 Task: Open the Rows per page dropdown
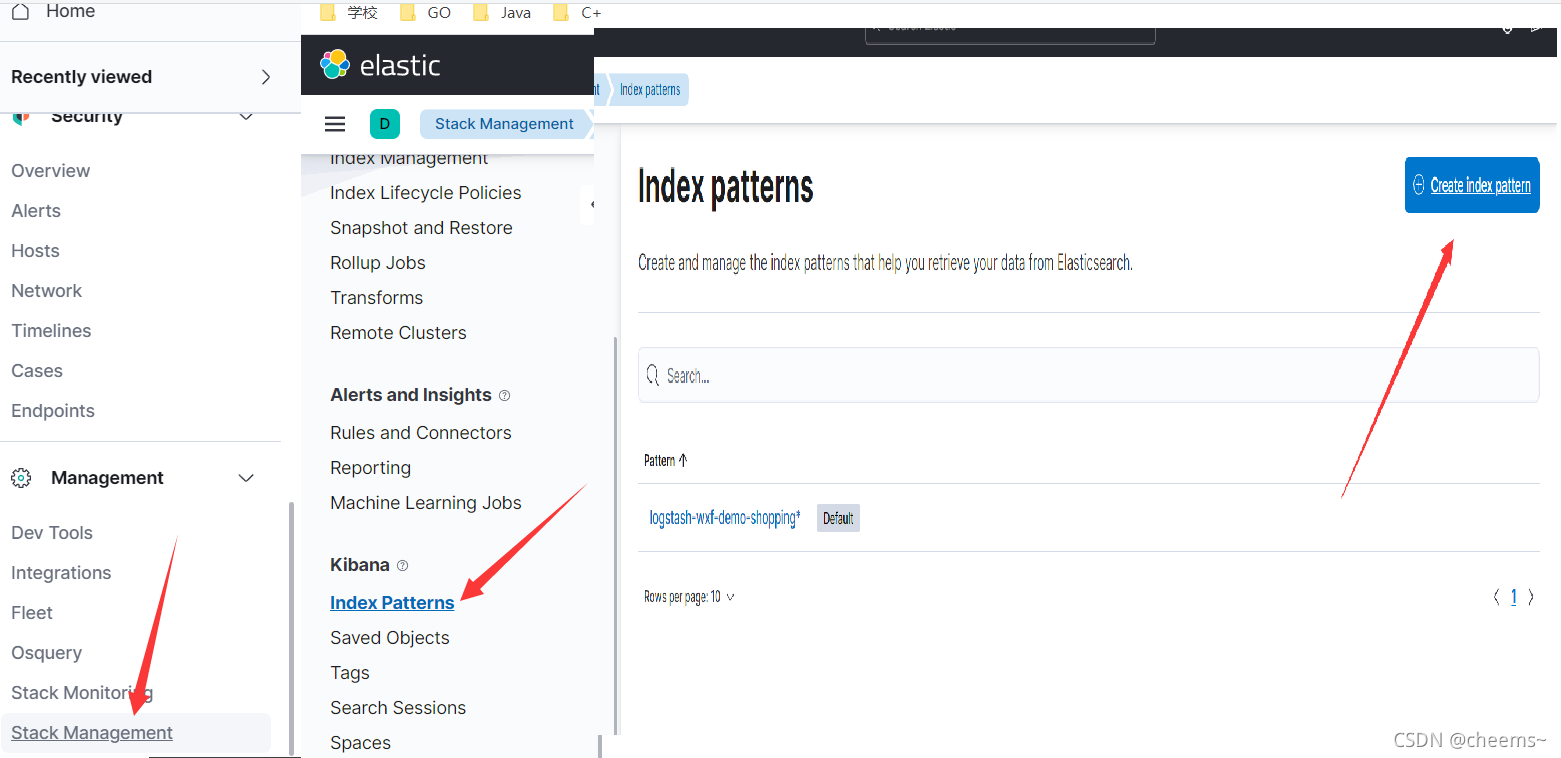click(689, 597)
